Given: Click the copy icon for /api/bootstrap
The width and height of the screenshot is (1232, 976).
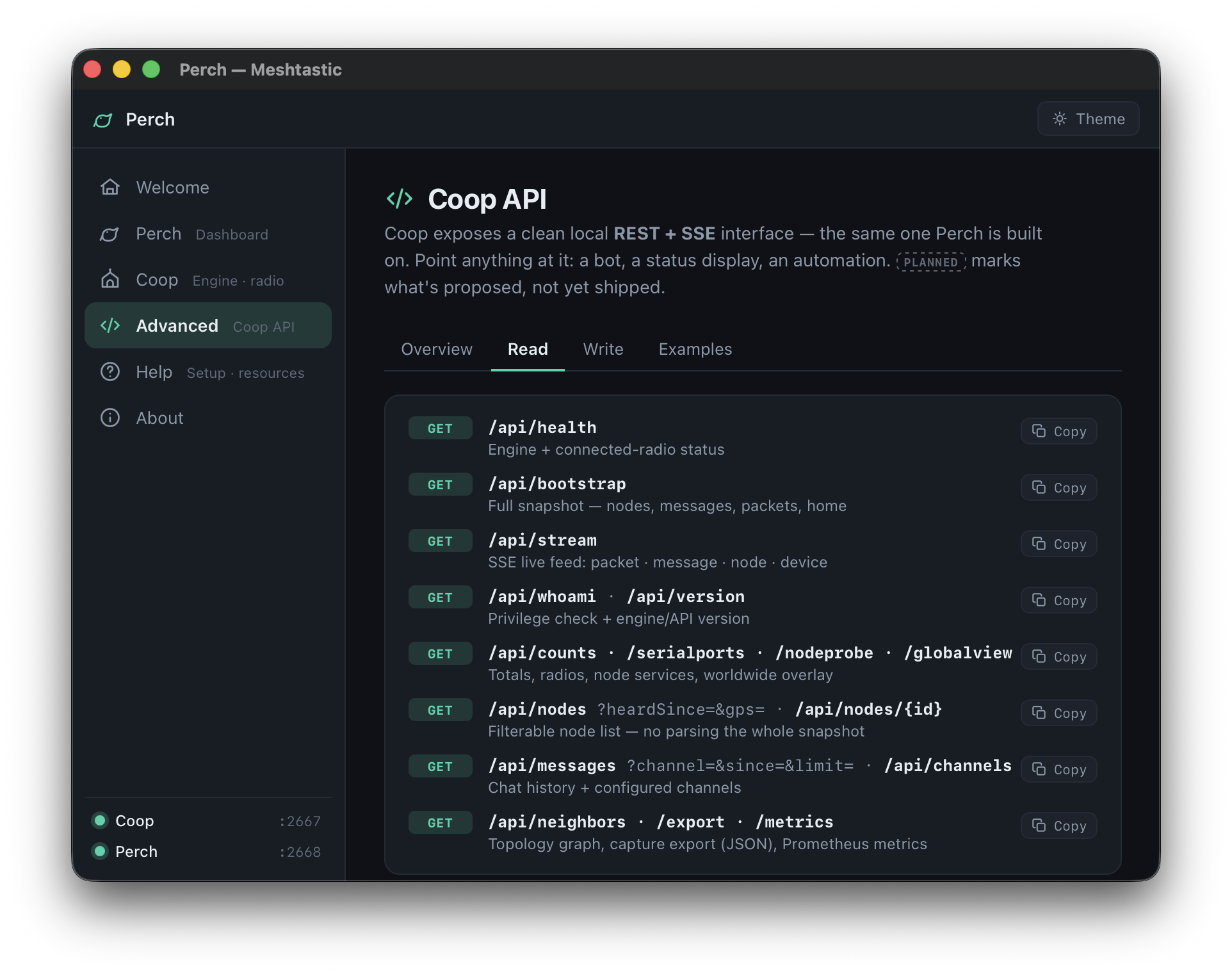Looking at the screenshot, I should pyautogui.click(x=1039, y=487).
